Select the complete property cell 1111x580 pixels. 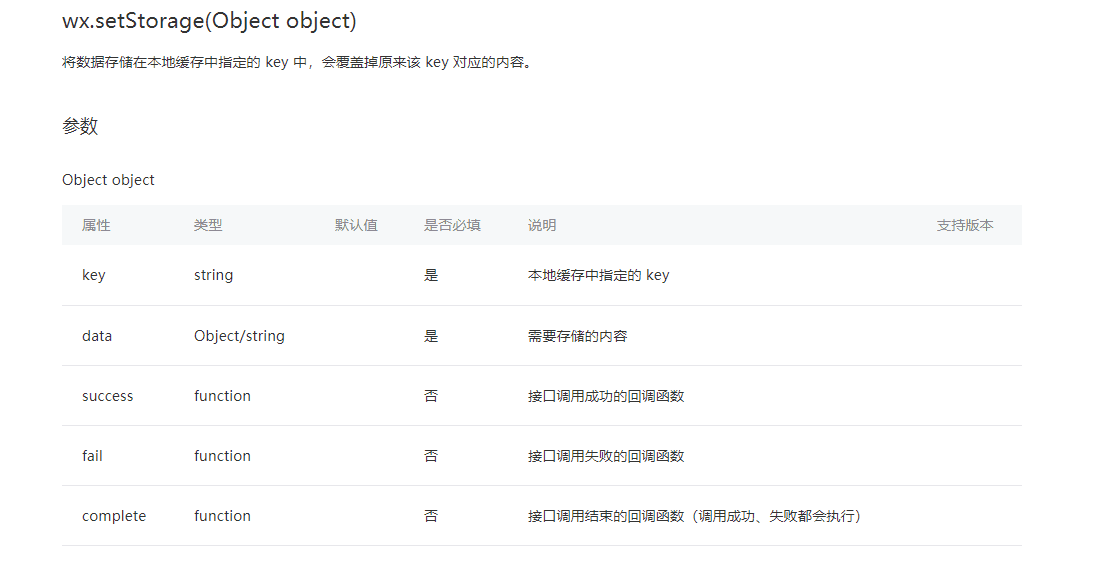113,516
